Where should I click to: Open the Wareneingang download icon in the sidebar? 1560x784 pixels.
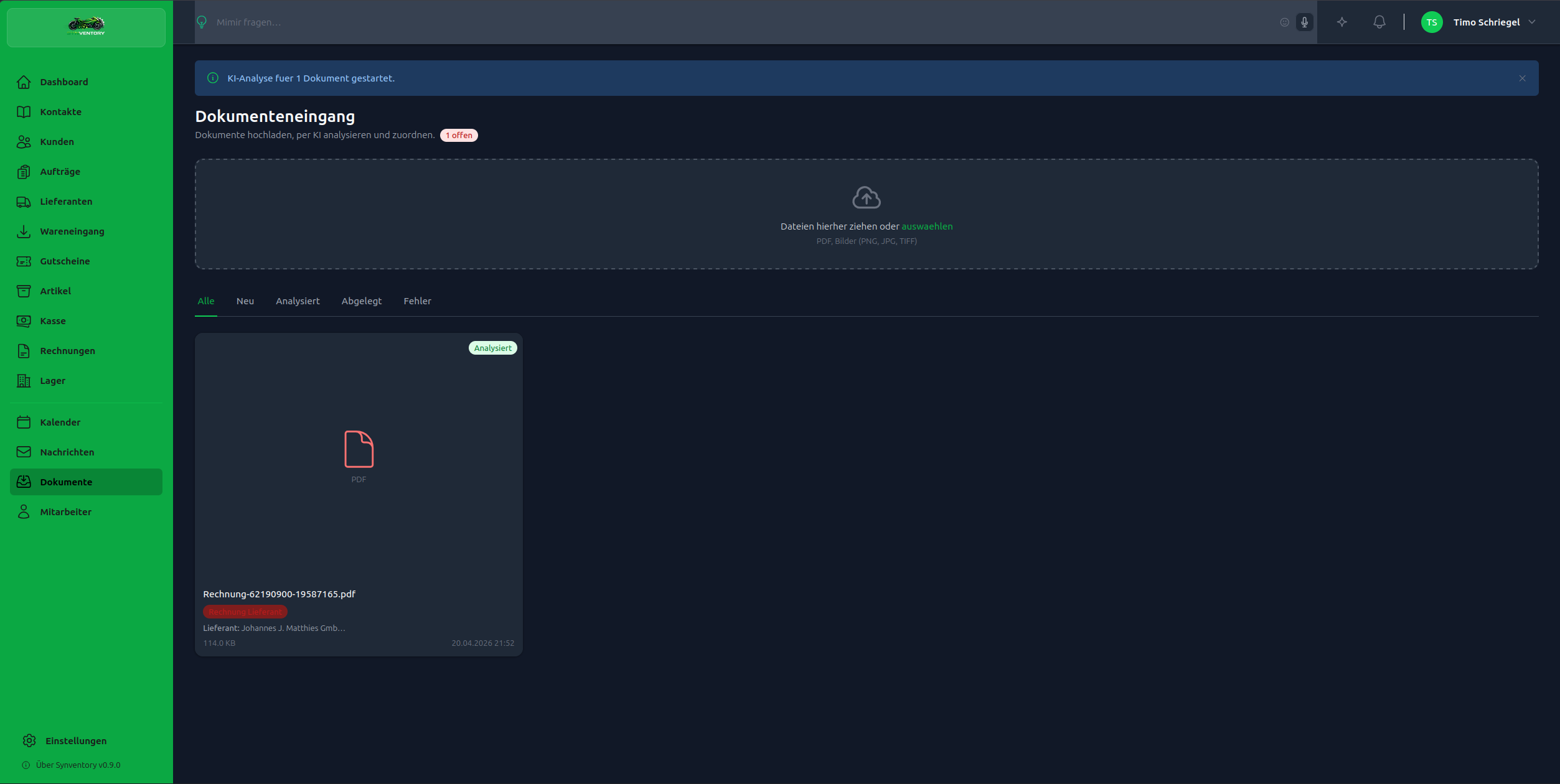pyautogui.click(x=24, y=231)
